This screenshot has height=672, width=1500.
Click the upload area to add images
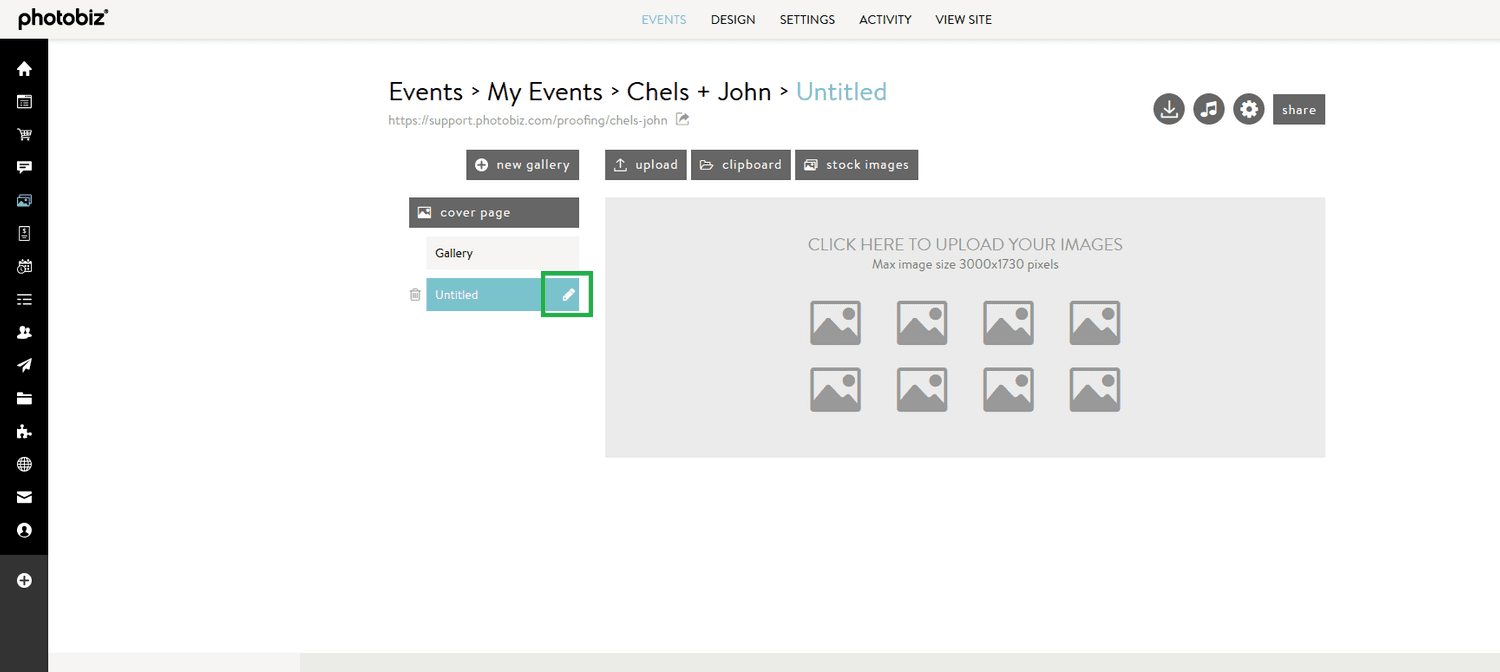(964, 325)
